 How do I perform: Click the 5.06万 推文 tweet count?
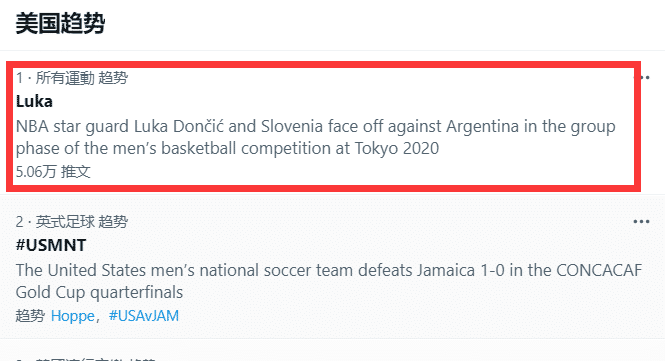53,172
